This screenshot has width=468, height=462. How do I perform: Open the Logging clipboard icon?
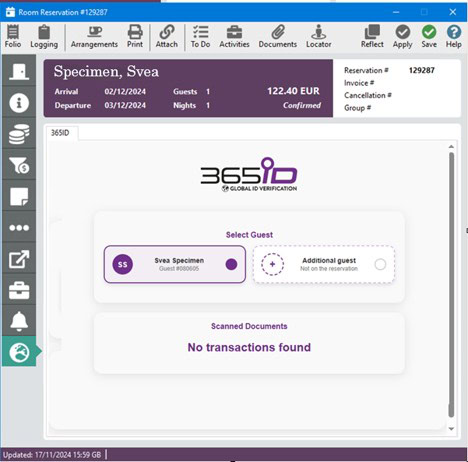[x=44, y=36]
